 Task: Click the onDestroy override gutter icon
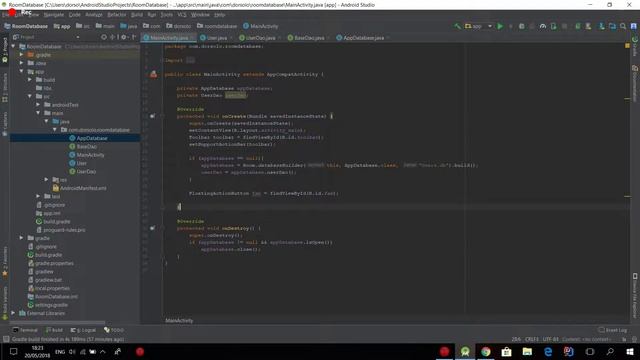tap(152, 228)
